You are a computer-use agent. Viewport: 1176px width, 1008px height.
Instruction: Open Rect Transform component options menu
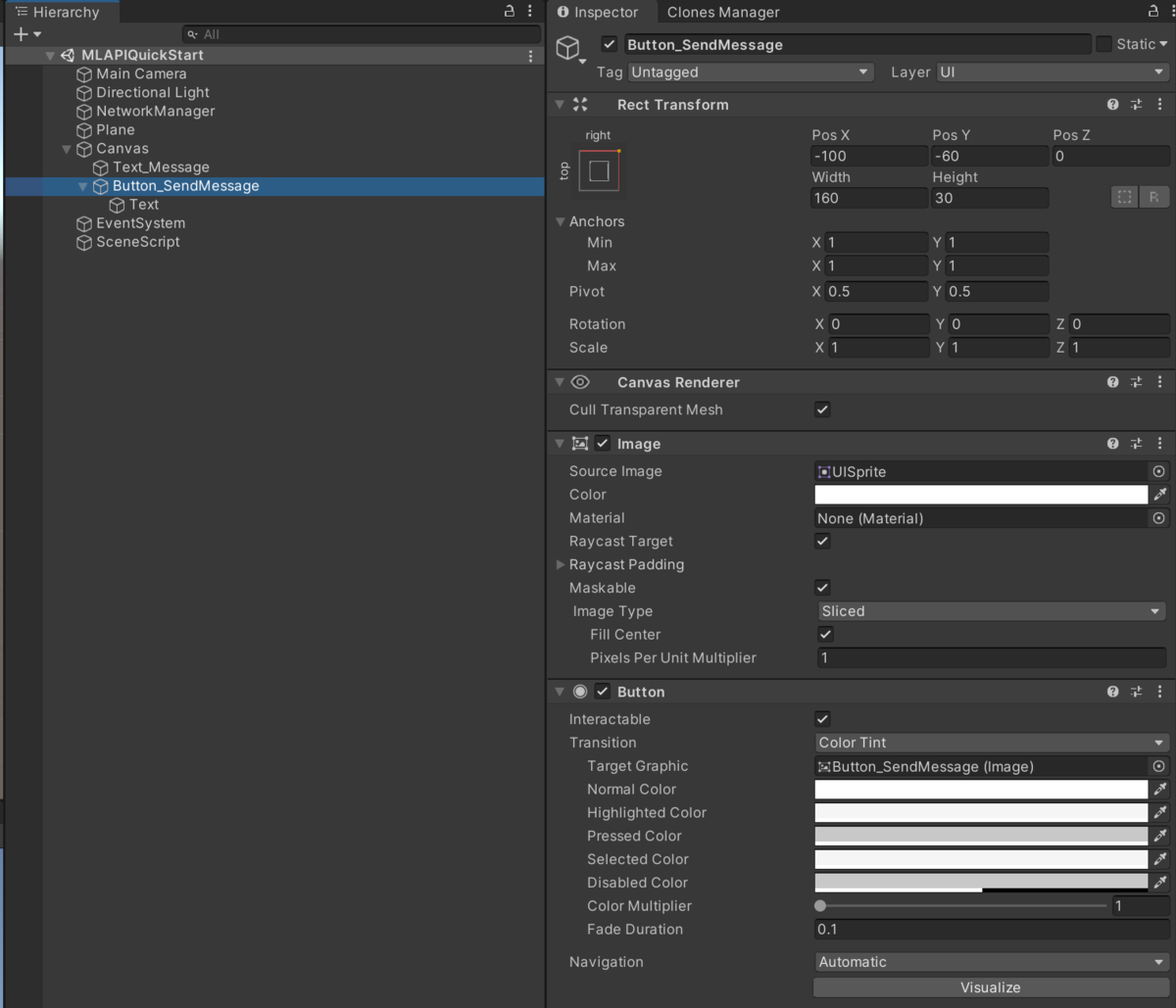point(1160,105)
